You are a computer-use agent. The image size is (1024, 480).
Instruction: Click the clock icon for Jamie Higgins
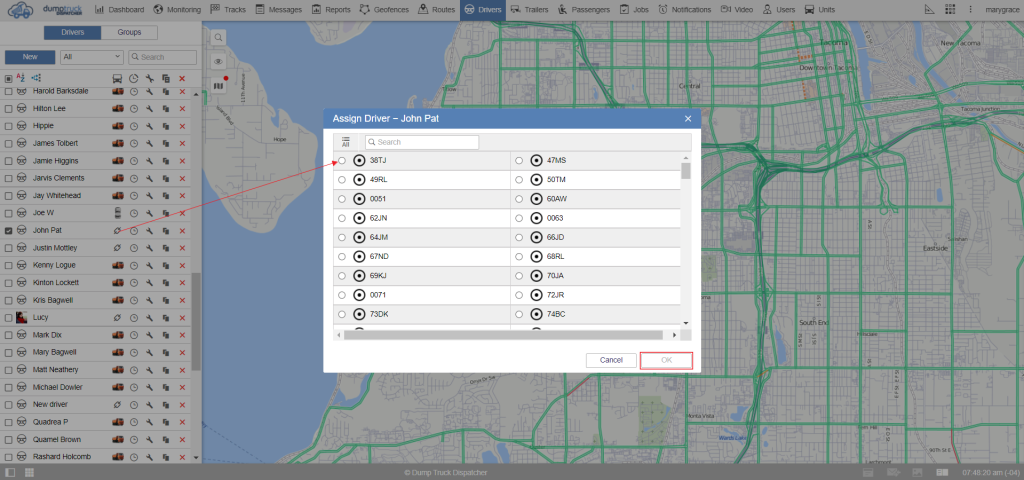pos(133,161)
